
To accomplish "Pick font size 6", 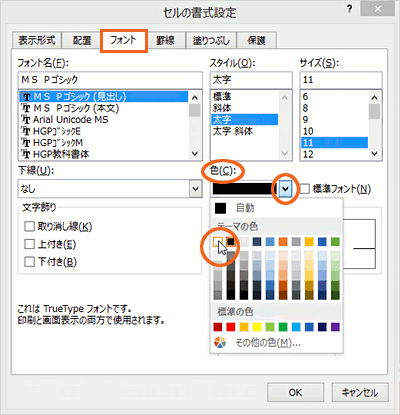I will (x=334, y=97).
